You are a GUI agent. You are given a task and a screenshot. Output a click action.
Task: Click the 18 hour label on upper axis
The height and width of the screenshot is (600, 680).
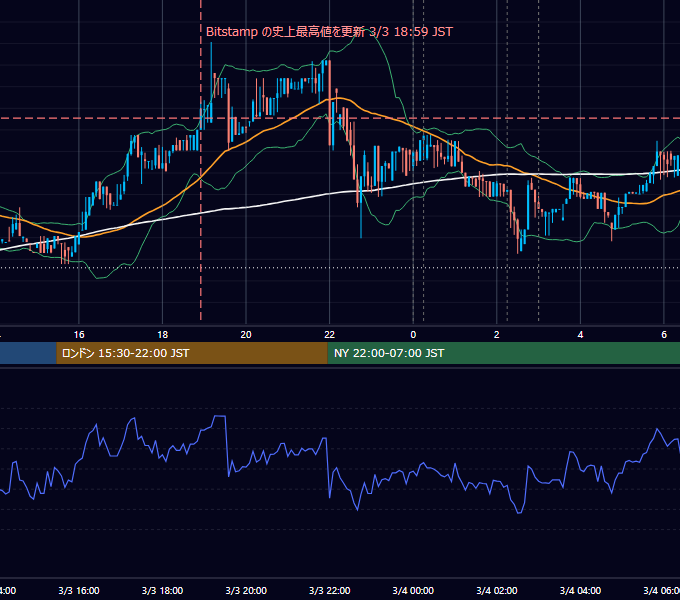[x=163, y=334]
